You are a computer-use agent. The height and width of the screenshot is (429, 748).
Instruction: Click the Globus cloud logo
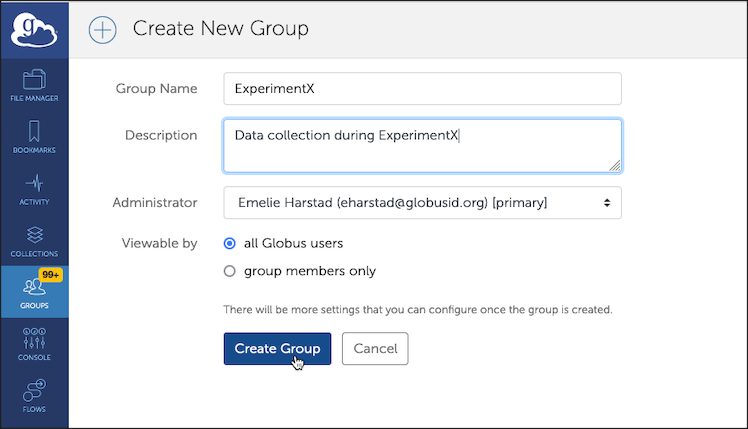click(34, 30)
